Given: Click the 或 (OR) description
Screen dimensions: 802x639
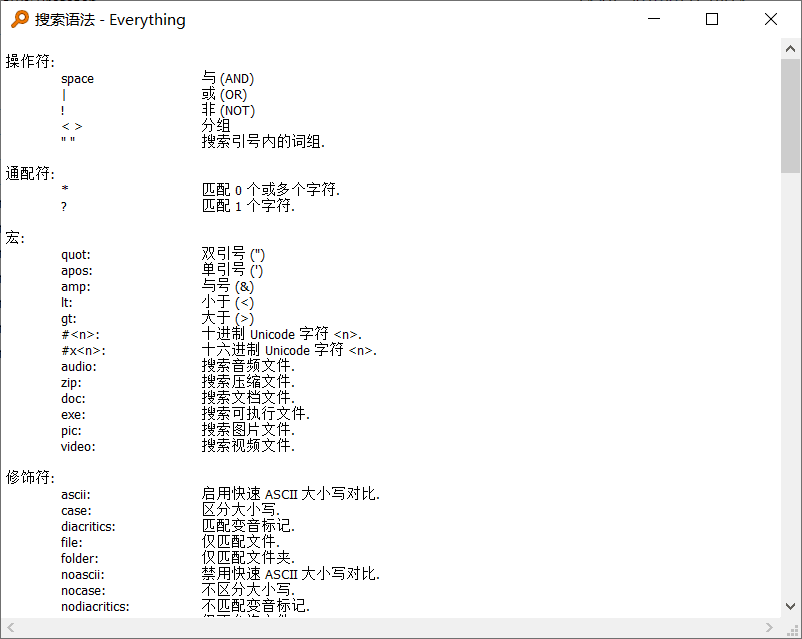Looking at the screenshot, I should (224, 94).
